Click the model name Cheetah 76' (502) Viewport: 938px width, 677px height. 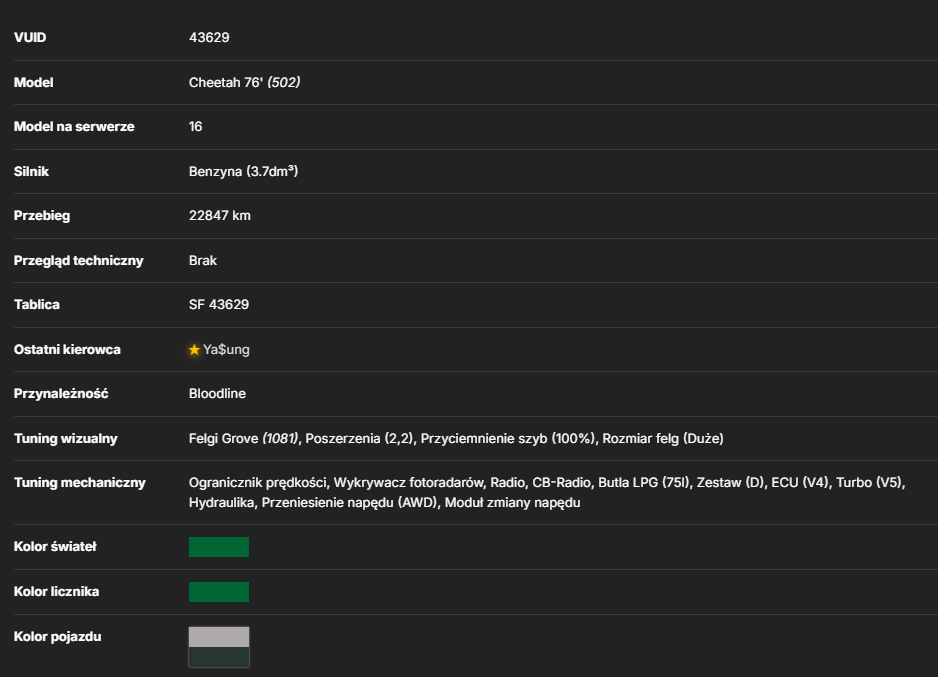pos(245,83)
